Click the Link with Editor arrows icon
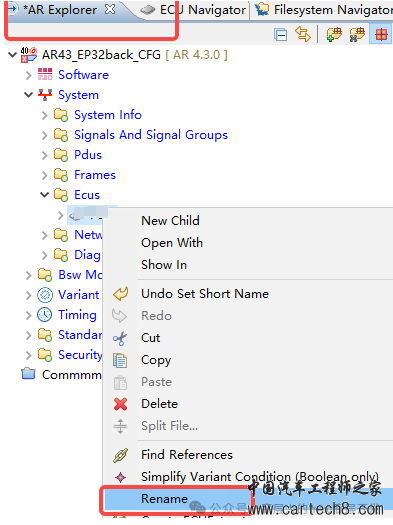 point(303,34)
